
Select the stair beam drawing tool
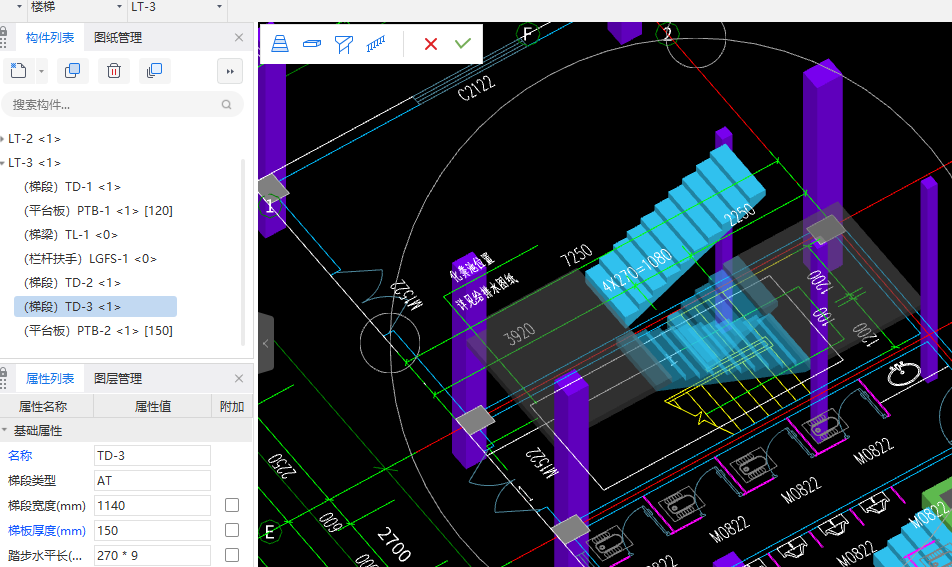(344, 44)
